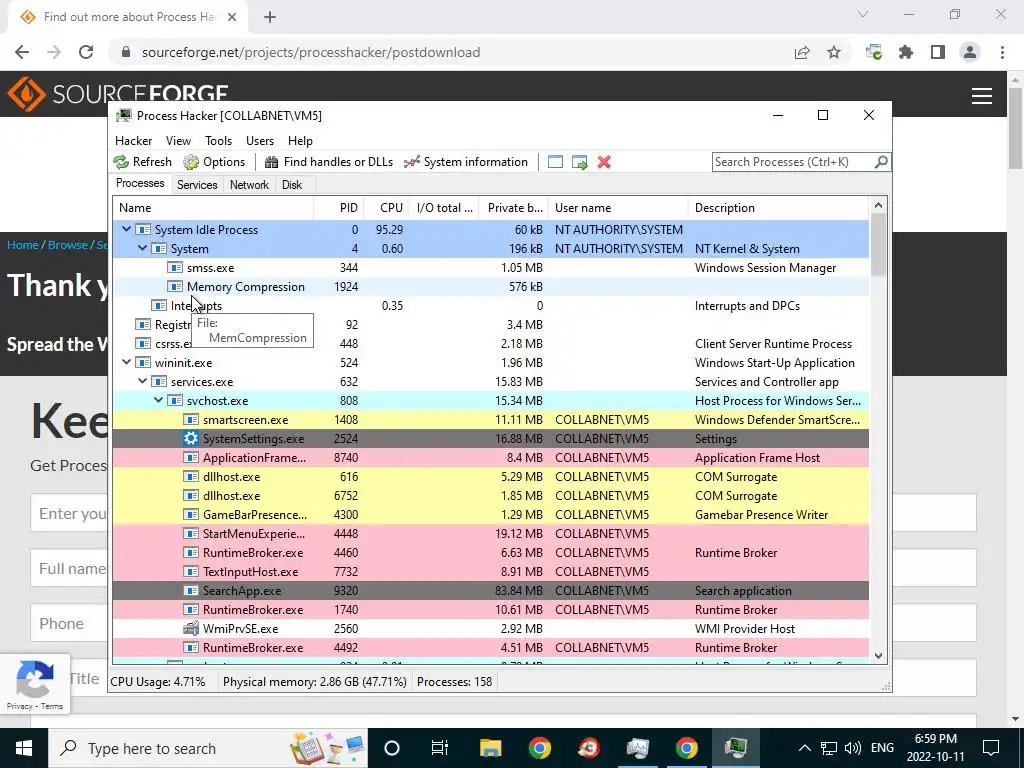Screen dimensions: 1024x768
Task: Show hidden tray icons chevron
Action: (805, 748)
